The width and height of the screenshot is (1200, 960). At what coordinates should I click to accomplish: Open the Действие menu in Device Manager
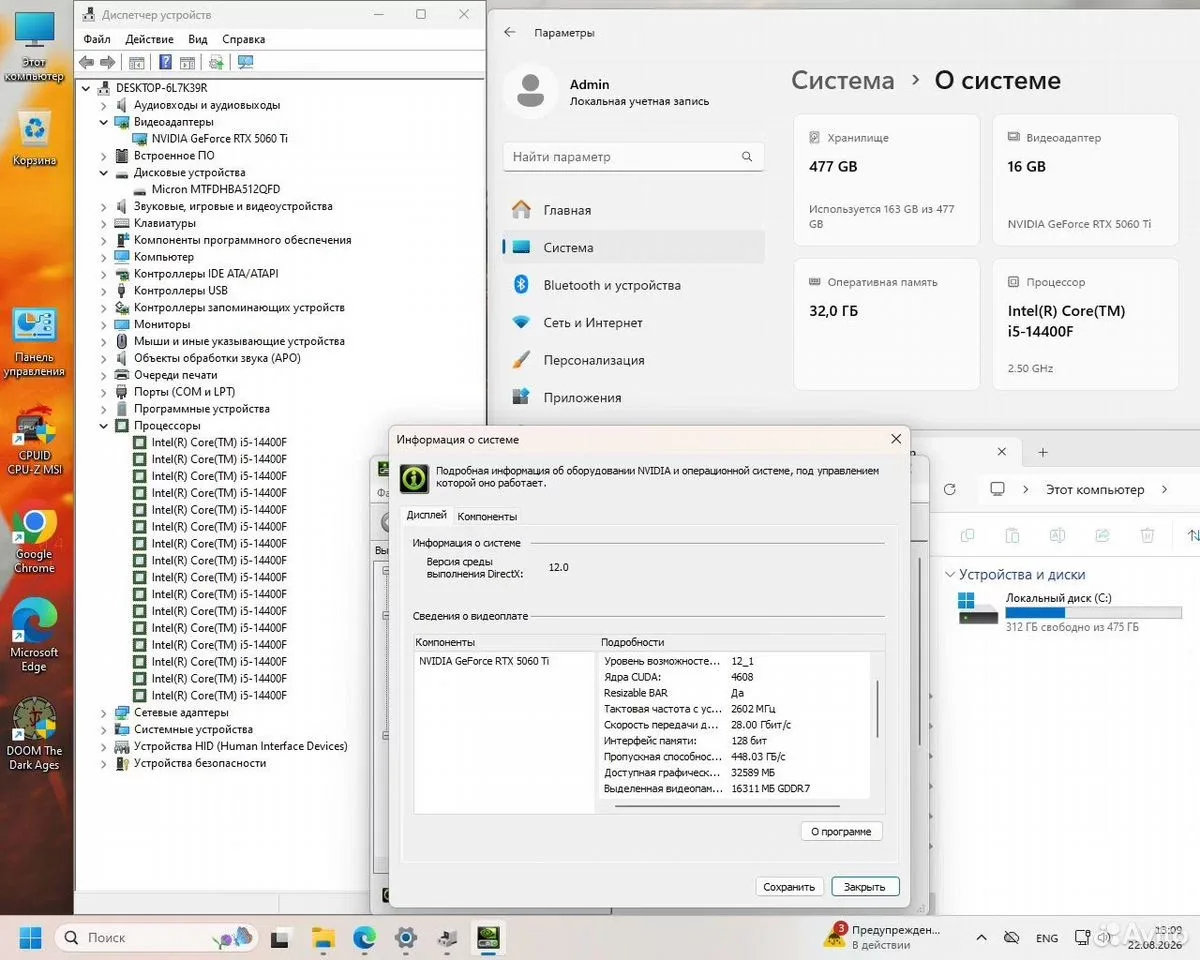point(150,39)
